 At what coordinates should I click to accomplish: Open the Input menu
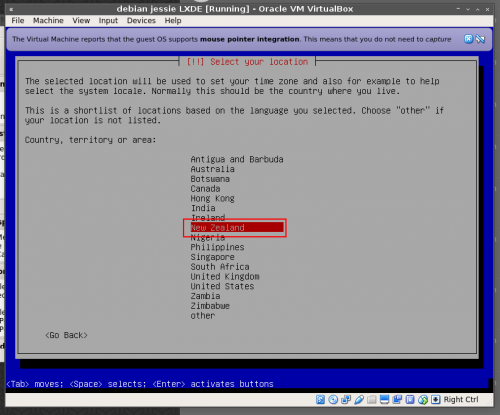point(108,21)
